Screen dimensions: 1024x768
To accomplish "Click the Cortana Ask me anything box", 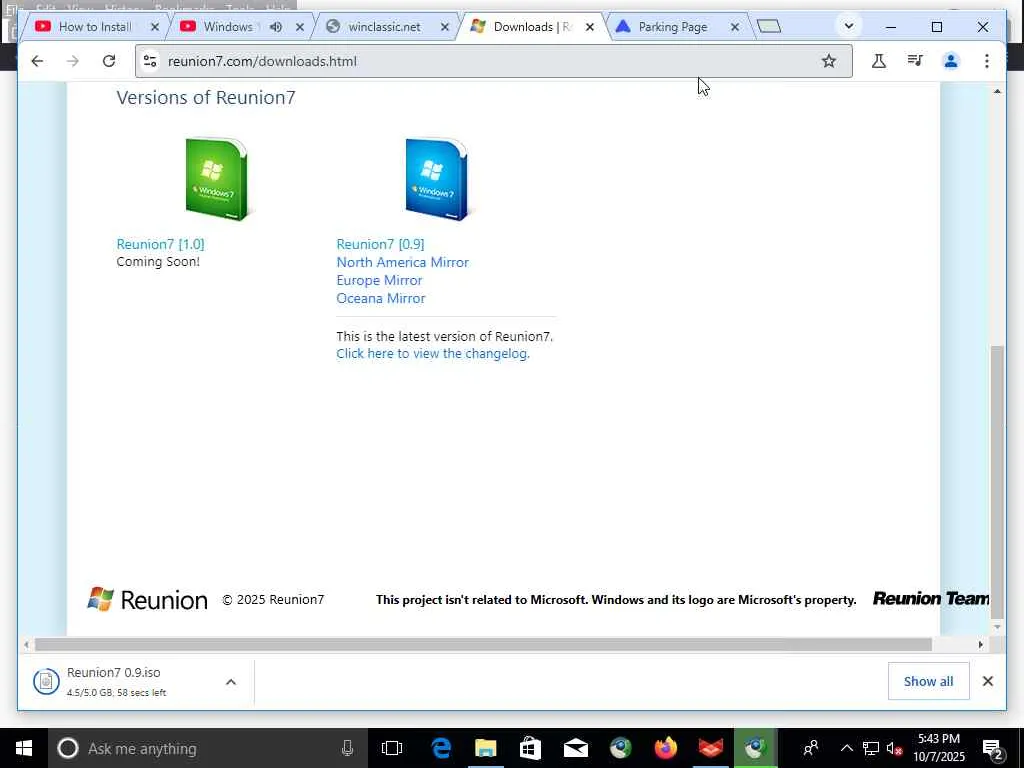I will pyautogui.click(x=208, y=748).
